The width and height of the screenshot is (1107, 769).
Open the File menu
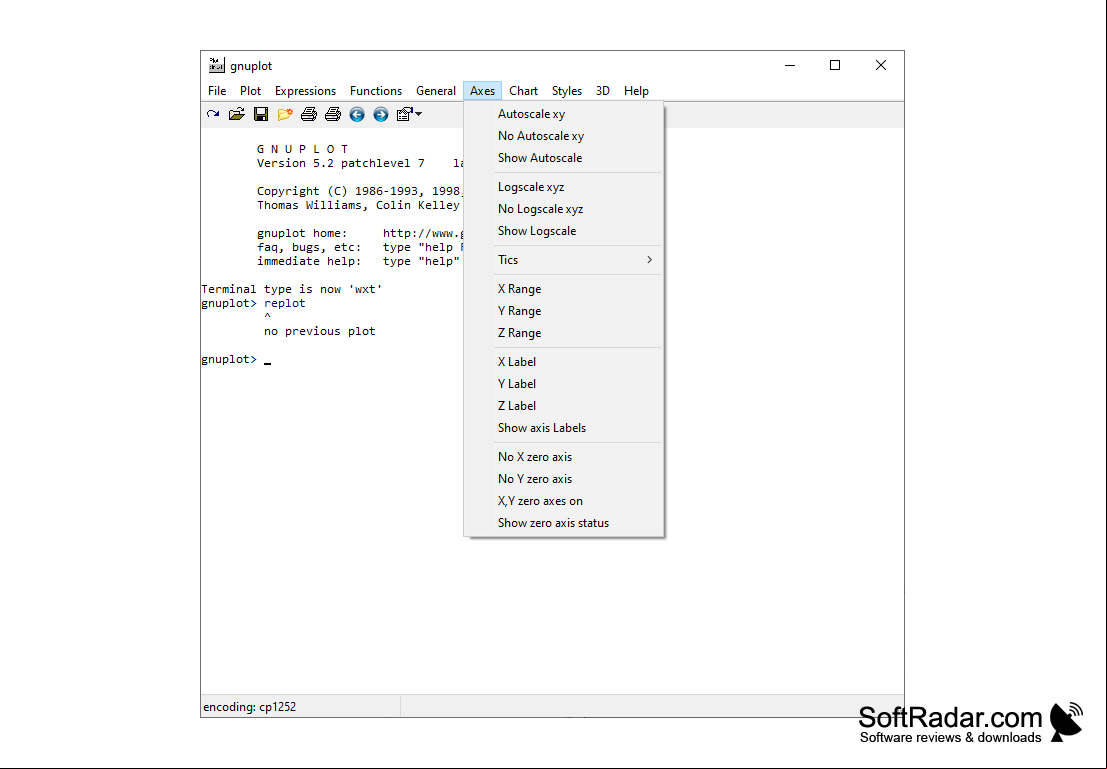(217, 91)
